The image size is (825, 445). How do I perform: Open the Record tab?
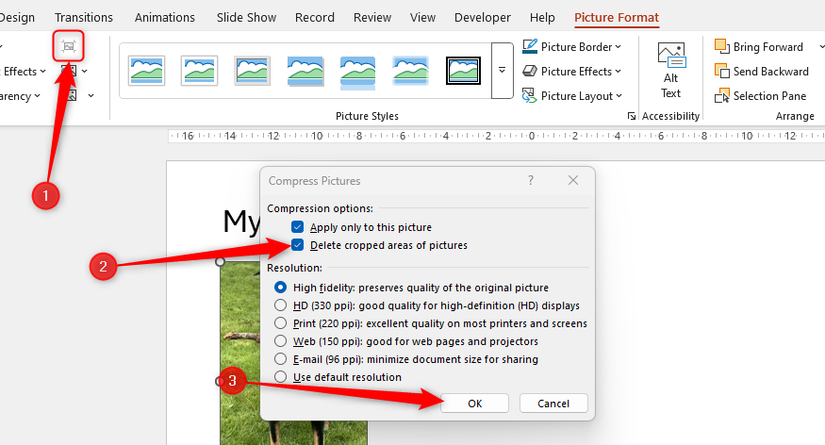pyautogui.click(x=315, y=17)
